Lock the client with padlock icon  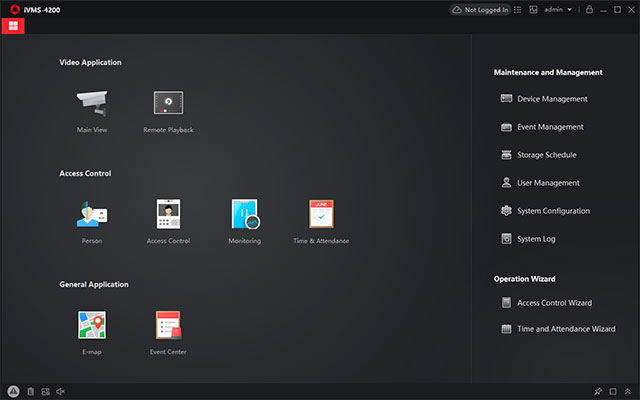589,10
